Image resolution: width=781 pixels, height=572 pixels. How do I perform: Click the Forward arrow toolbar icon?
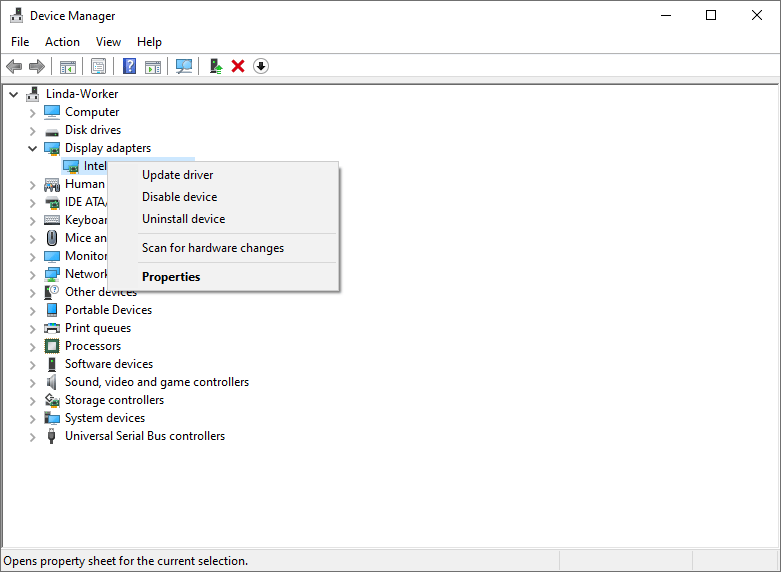point(37,66)
